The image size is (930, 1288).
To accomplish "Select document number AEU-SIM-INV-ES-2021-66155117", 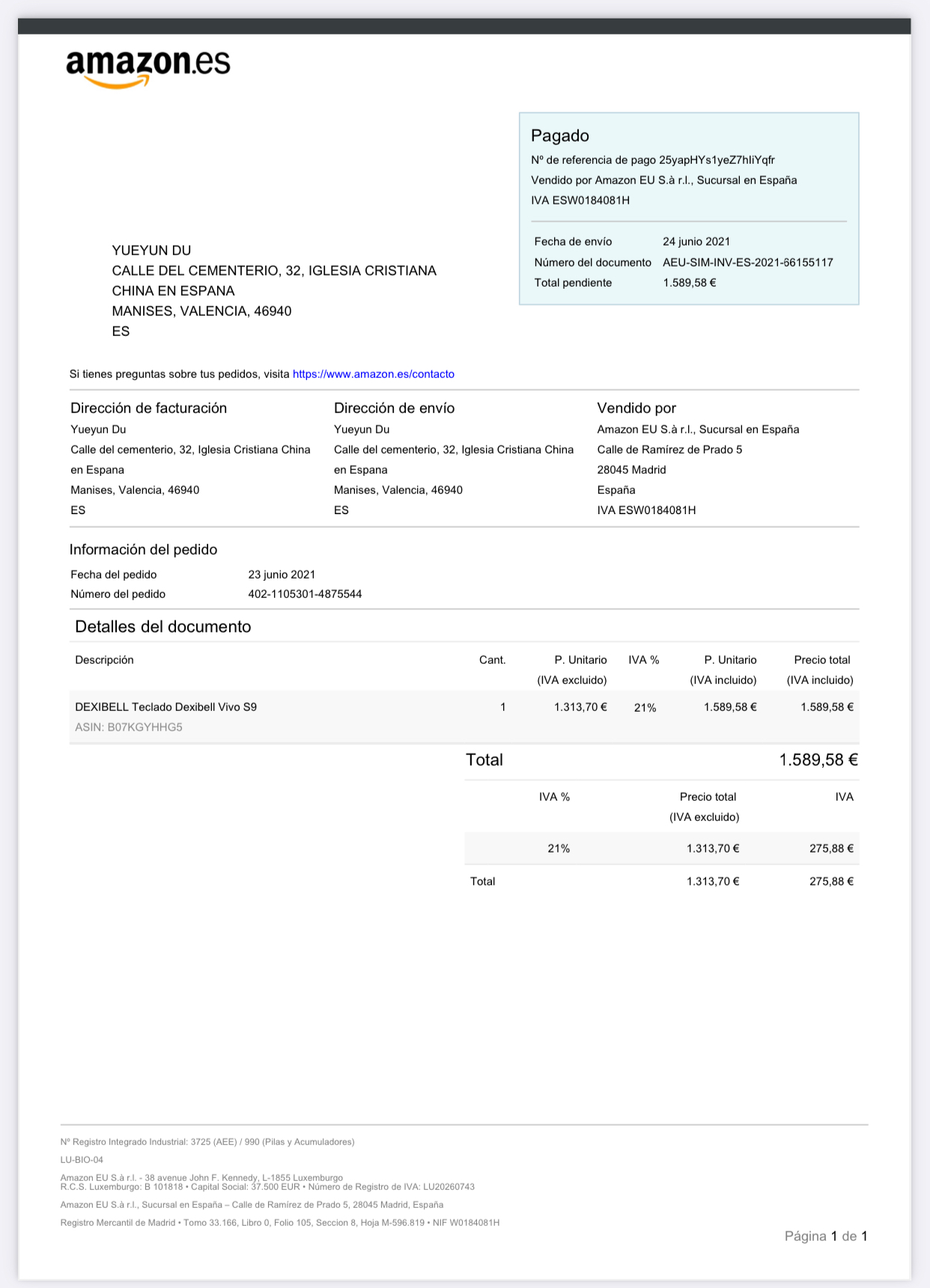I will (x=747, y=263).
